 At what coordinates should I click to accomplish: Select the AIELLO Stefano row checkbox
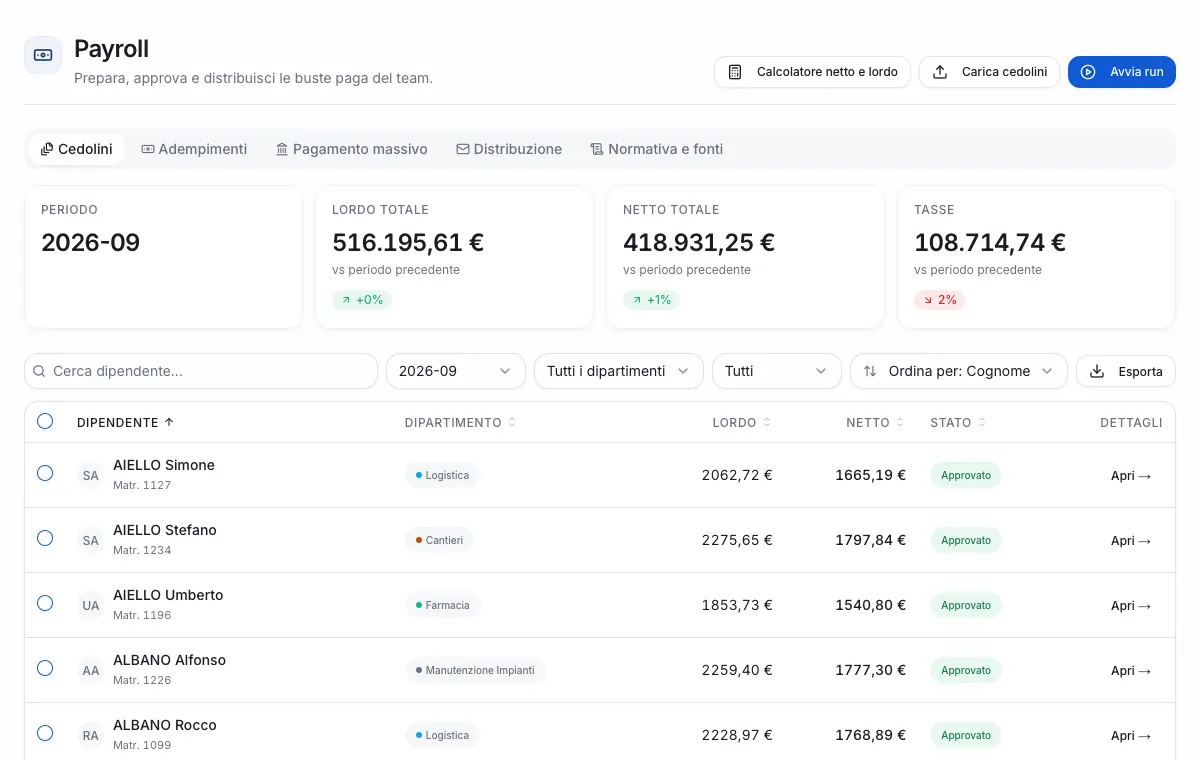pos(45,538)
